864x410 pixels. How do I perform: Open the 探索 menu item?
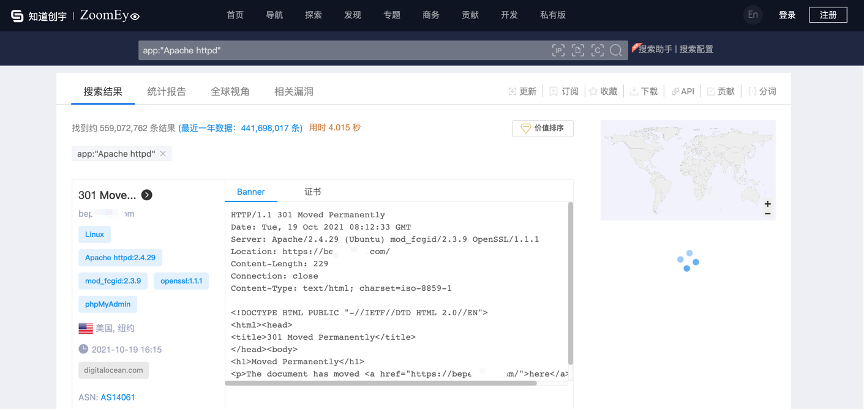313,15
